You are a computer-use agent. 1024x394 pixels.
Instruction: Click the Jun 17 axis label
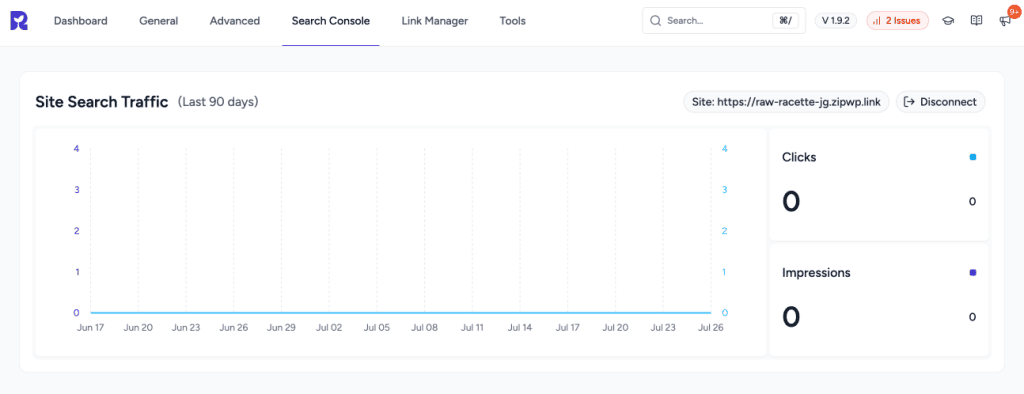[90, 327]
